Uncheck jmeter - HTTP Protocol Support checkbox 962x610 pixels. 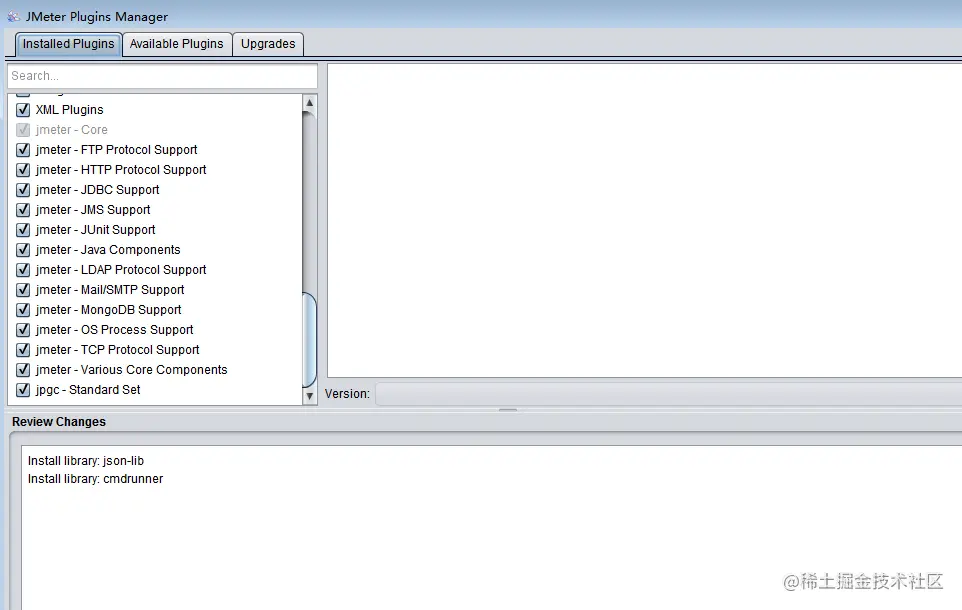(23, 170)
